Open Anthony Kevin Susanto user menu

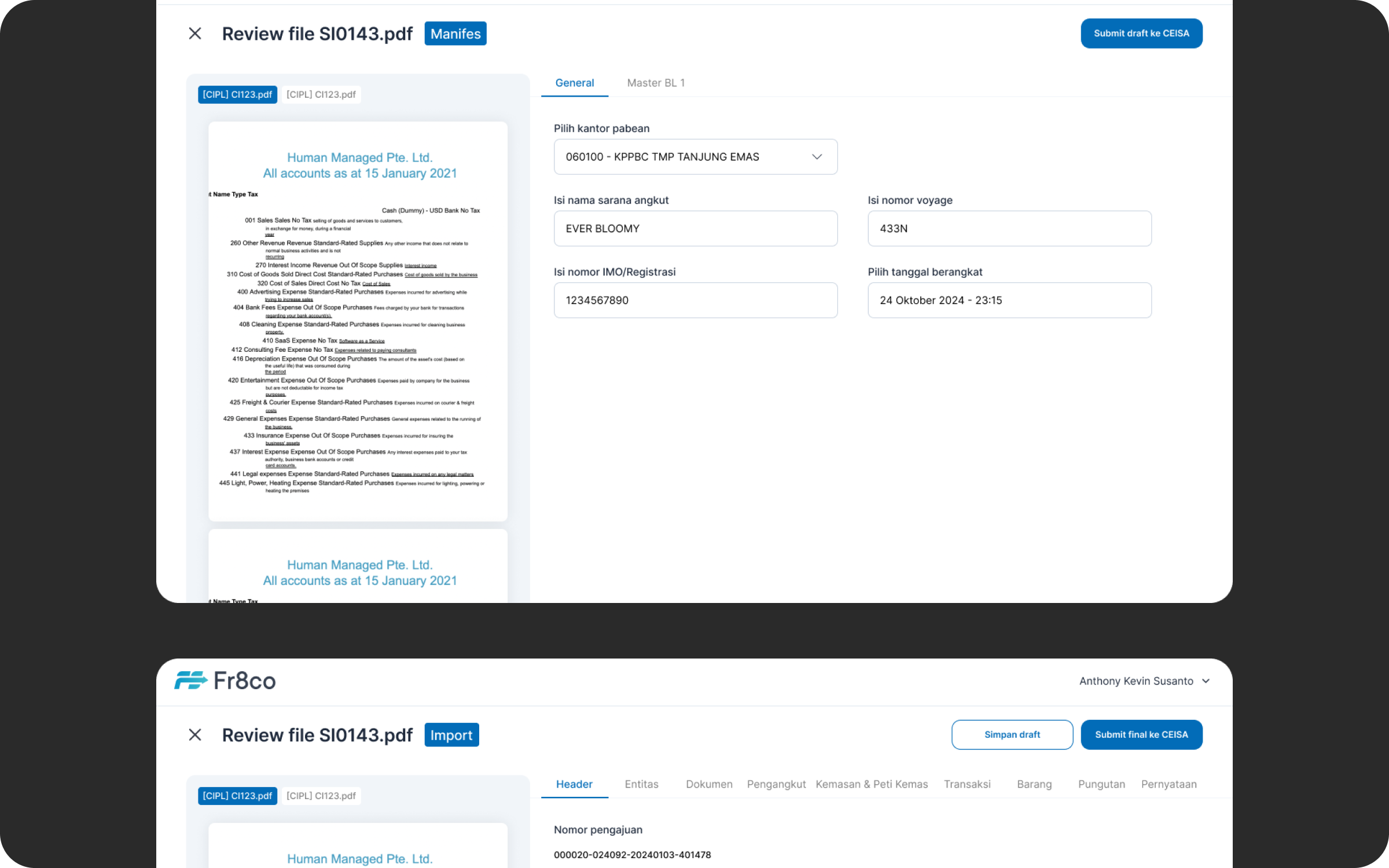(x=1144, y=681)
